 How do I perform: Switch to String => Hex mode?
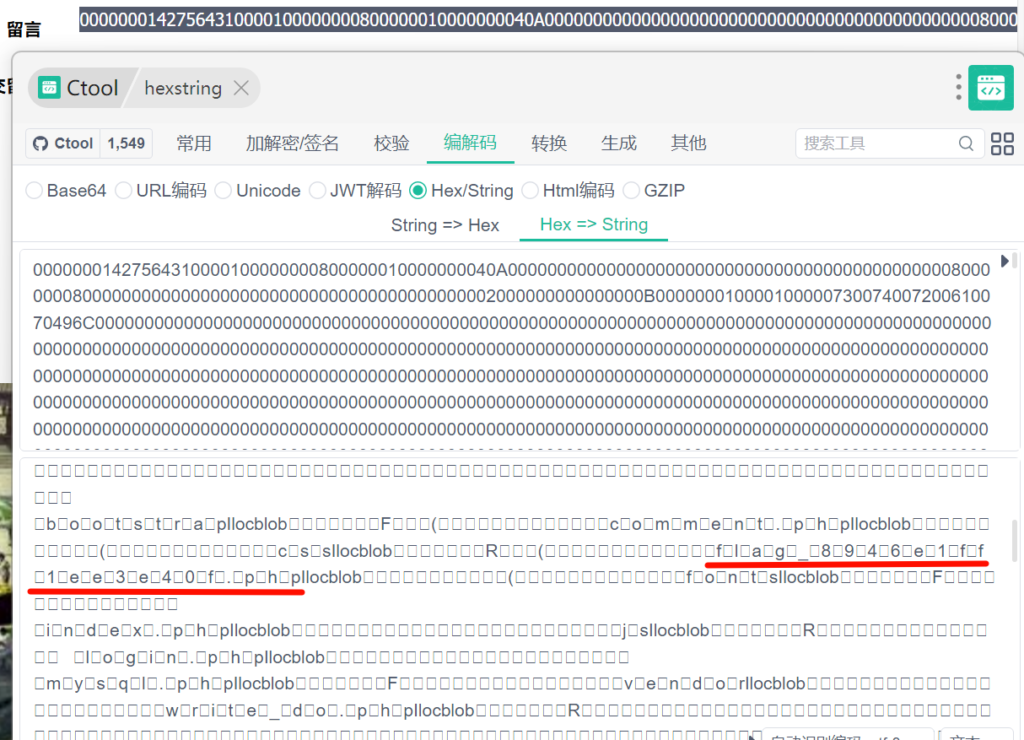[x=445, y=224]
